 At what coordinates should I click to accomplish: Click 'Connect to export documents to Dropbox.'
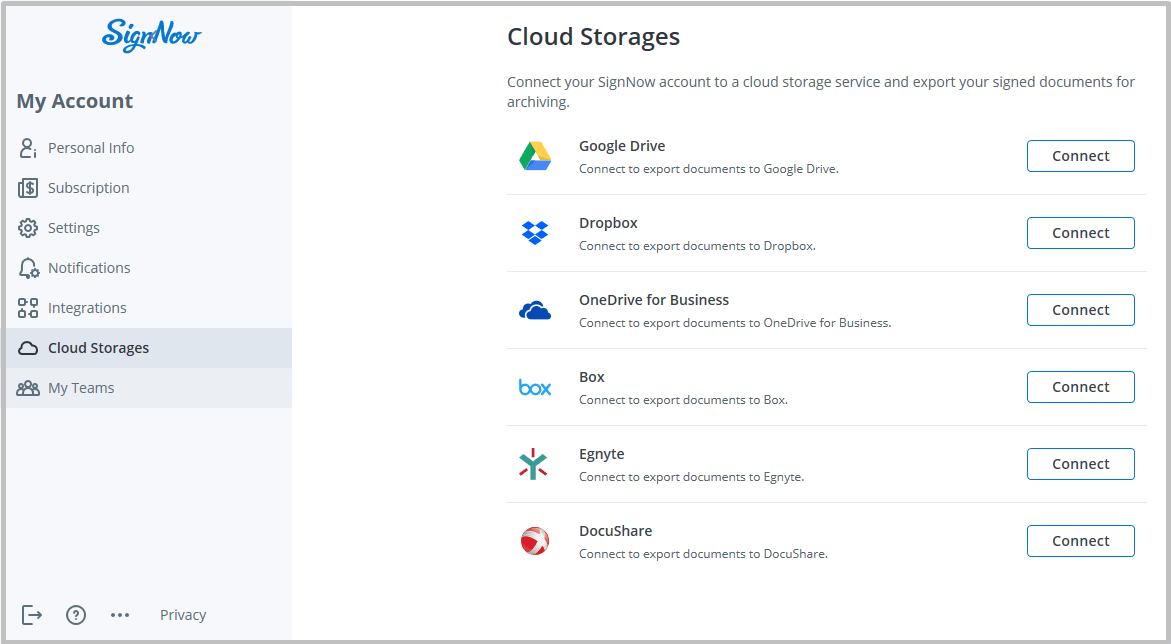pos(698,246)
